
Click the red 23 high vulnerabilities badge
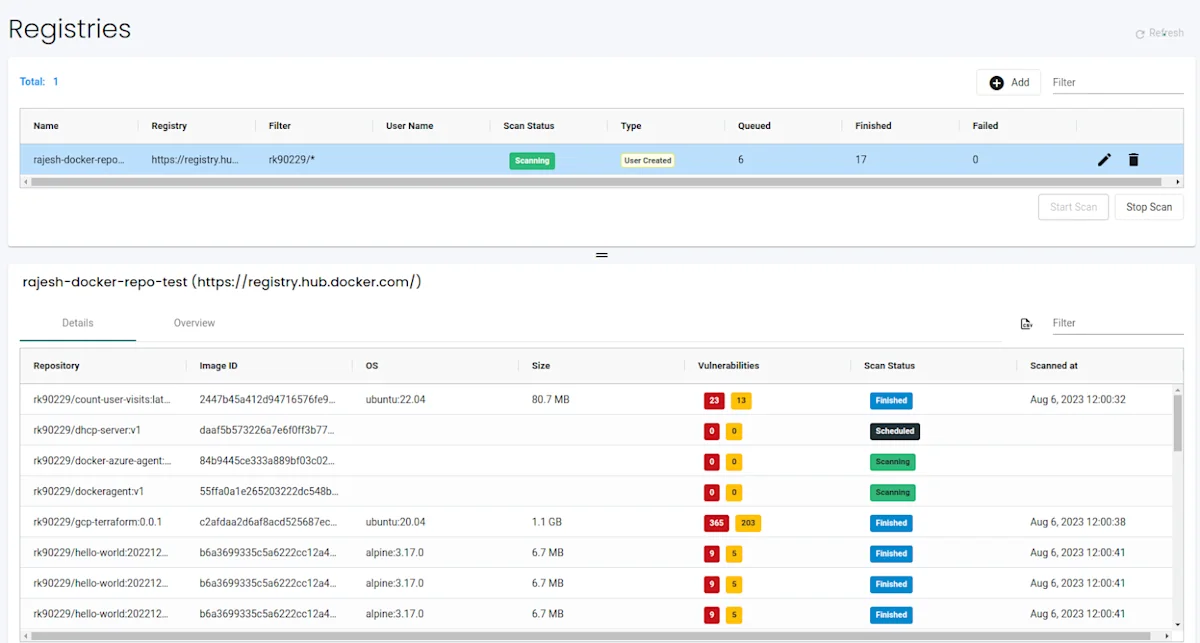pos(714,400)
